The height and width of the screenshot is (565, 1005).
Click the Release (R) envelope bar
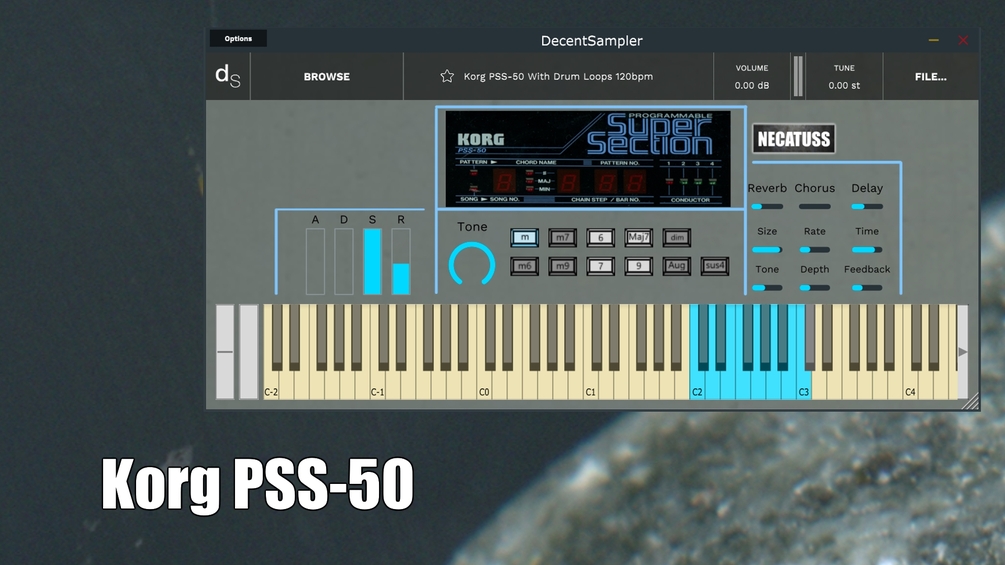[401, 261]
